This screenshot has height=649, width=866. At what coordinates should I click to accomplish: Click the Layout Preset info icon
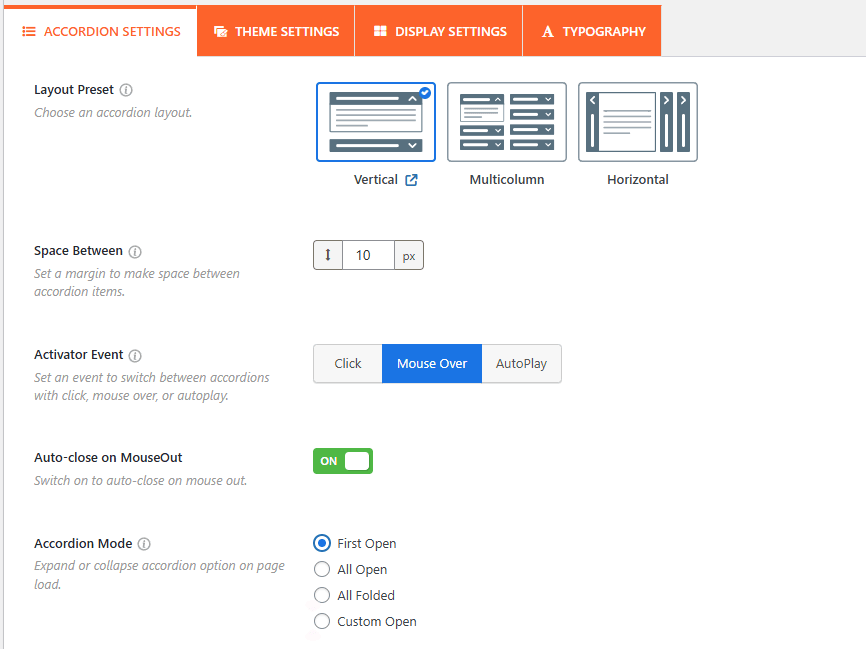(x=126, y=90)
